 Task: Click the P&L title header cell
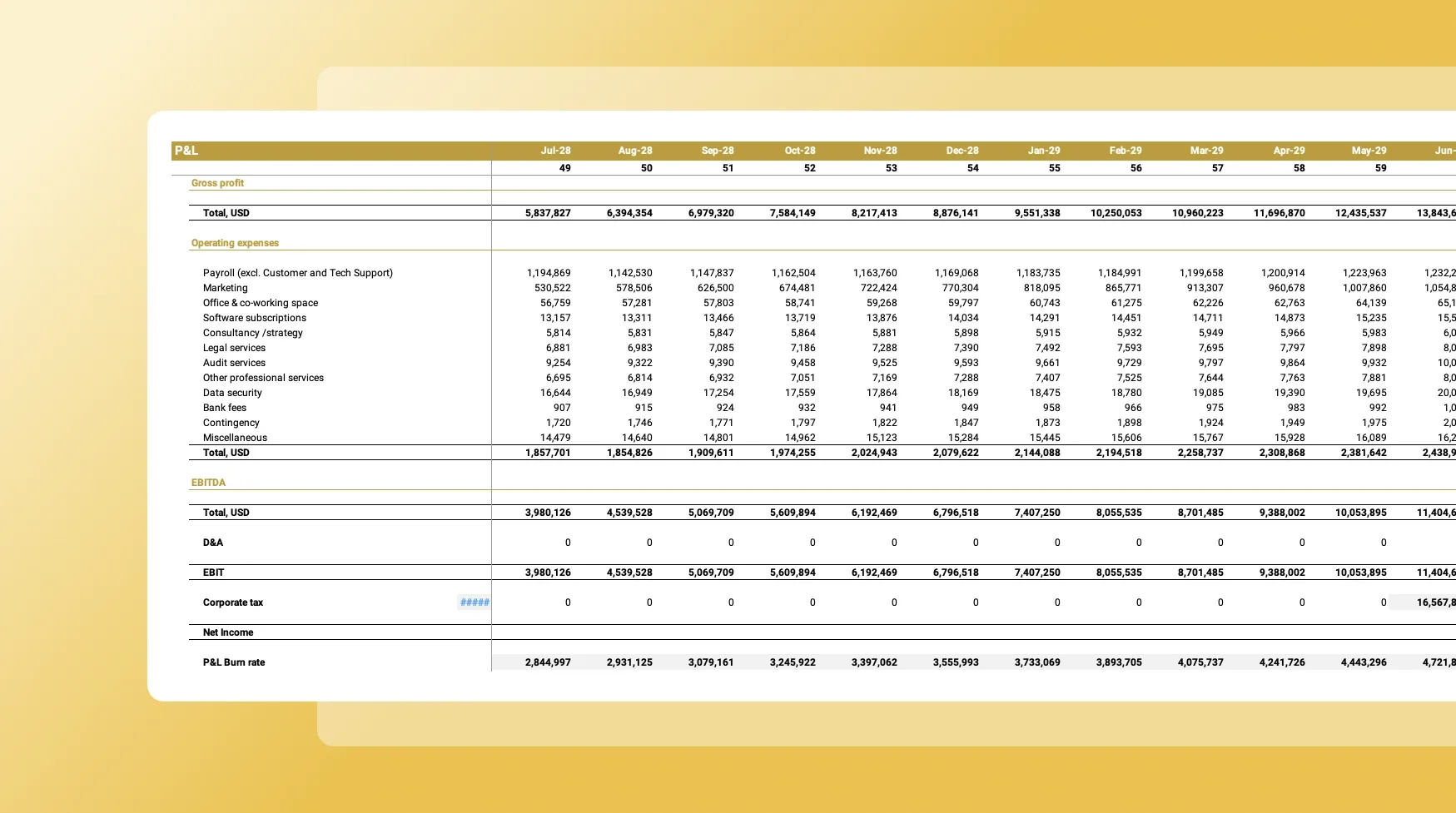(x=186, y=151)
